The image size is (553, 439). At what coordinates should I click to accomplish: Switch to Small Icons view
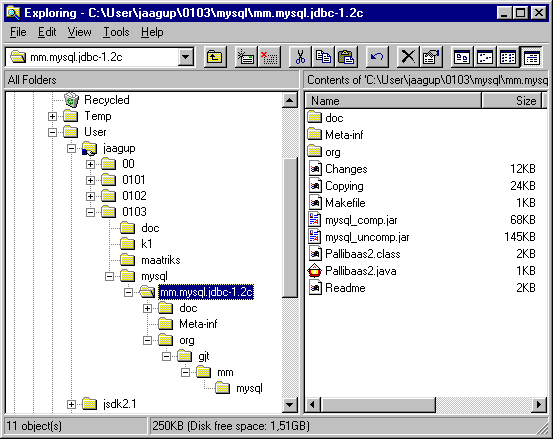point(485,57)
